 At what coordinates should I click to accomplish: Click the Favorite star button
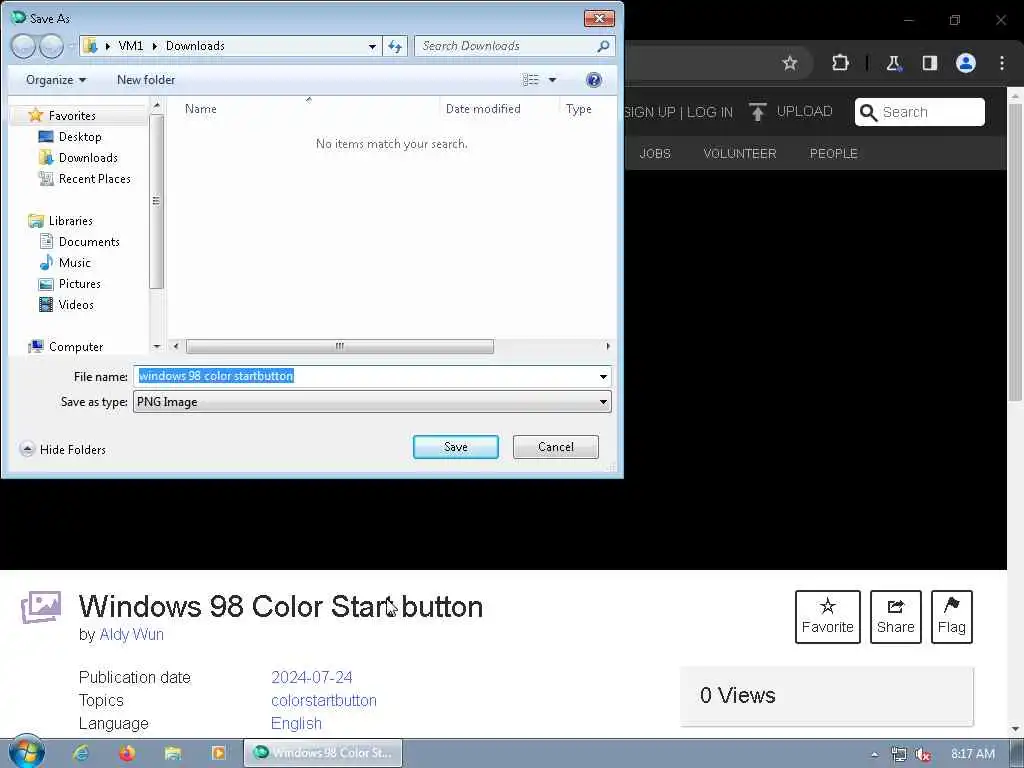pos(827,616)
